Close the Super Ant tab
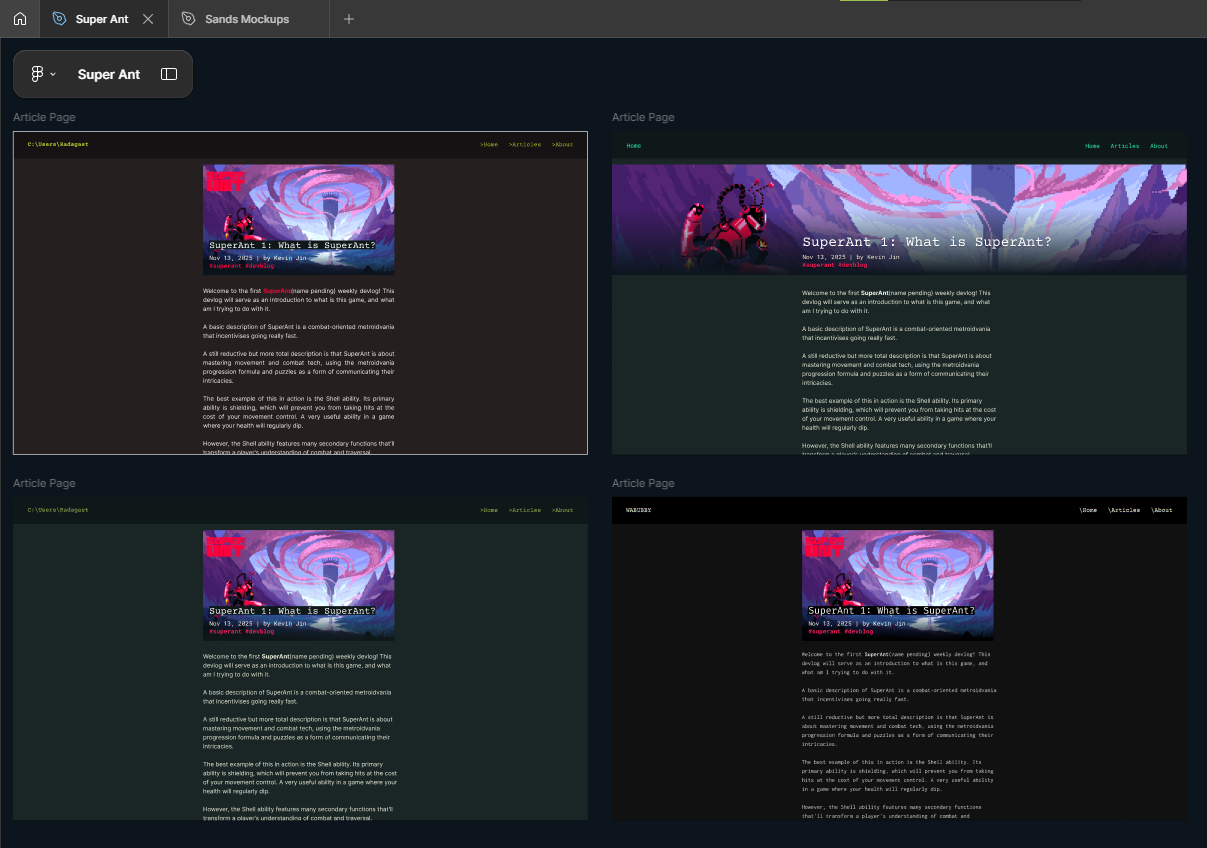Image resolution: width=1207 pixels, height=848 pixels. 148,19
